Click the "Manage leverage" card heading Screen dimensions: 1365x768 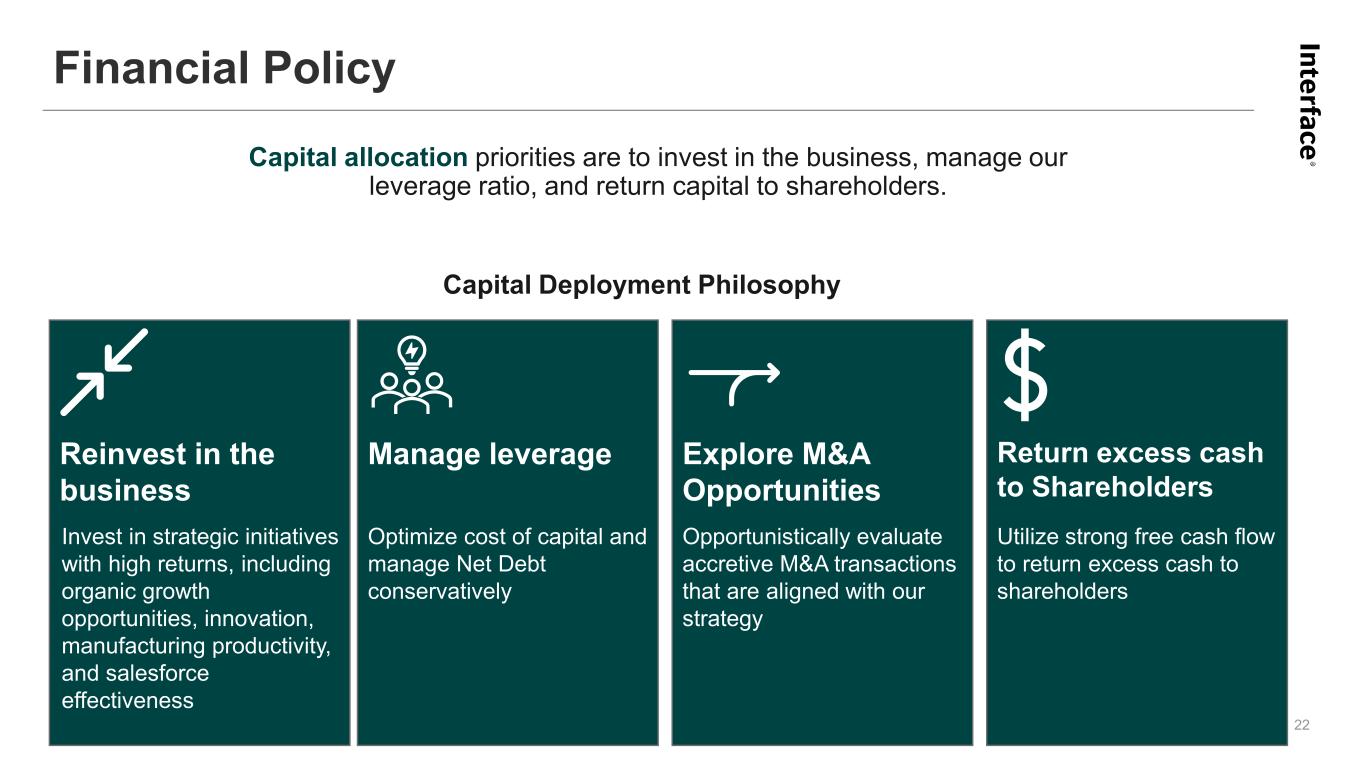tap(489, 455)
